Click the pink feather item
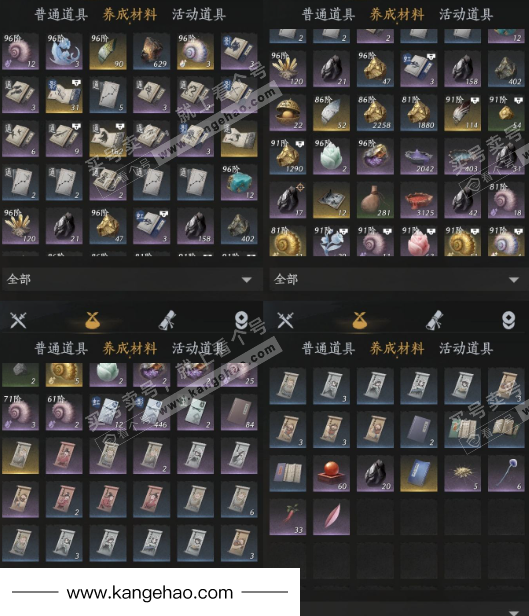Screen dimensions: 529x616 [331, 517]
